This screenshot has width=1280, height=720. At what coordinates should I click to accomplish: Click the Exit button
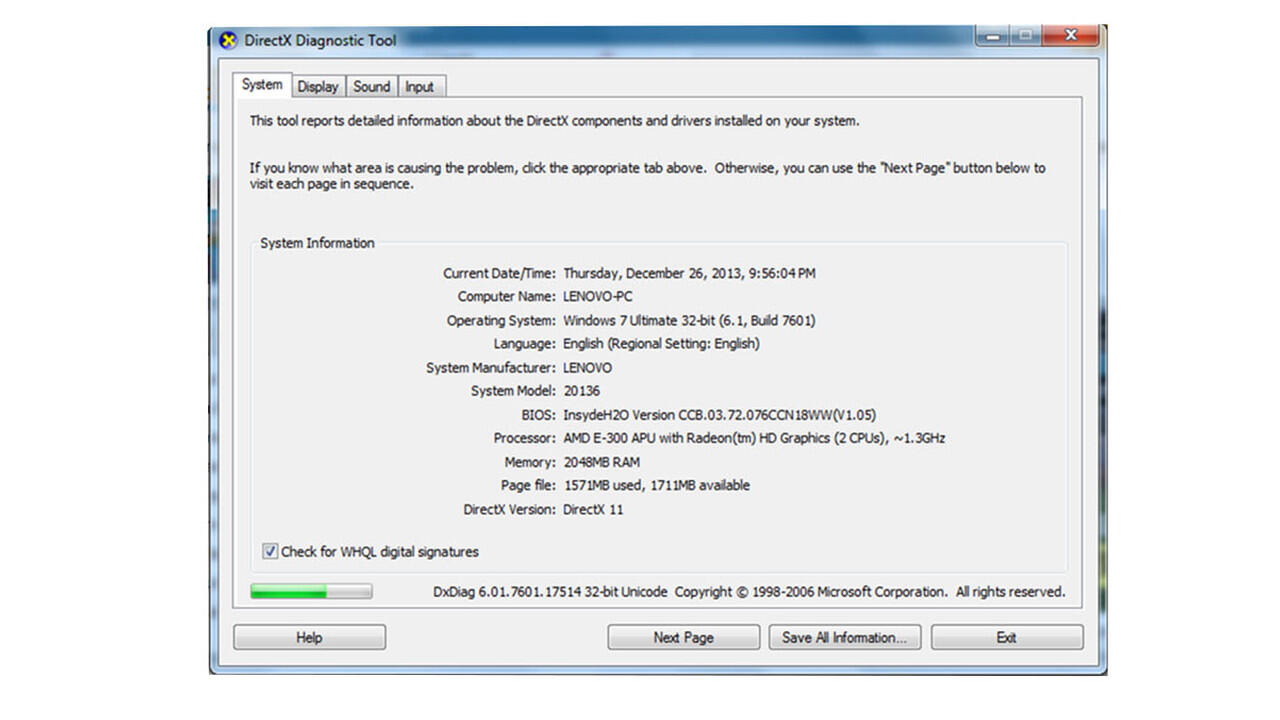coord(1007,637)
